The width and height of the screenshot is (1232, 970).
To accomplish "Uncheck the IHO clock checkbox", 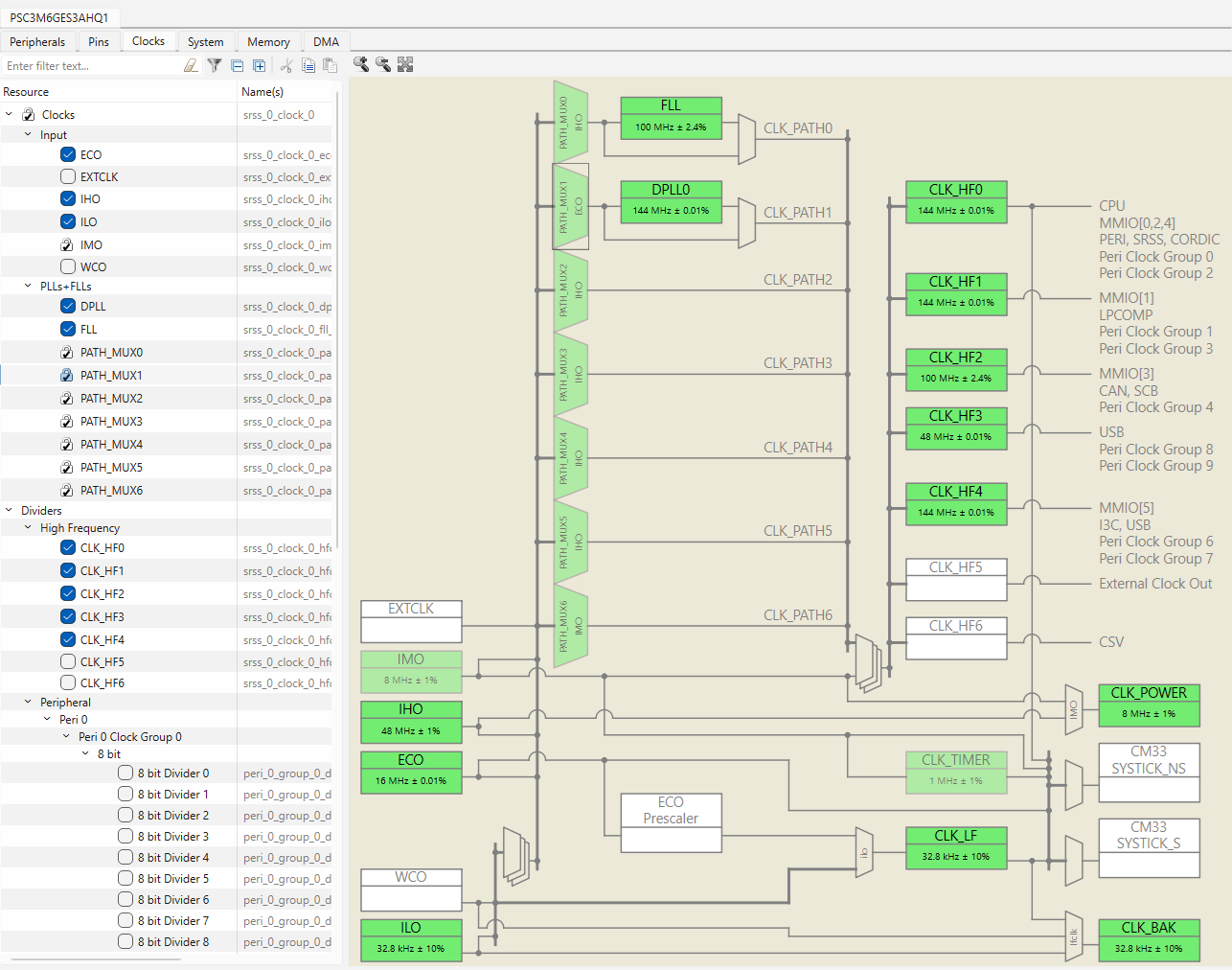I will pos(68,198).
